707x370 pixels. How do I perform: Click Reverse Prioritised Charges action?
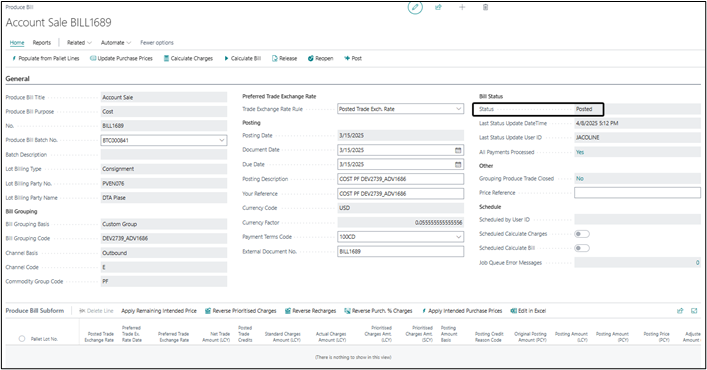[240, 311]
